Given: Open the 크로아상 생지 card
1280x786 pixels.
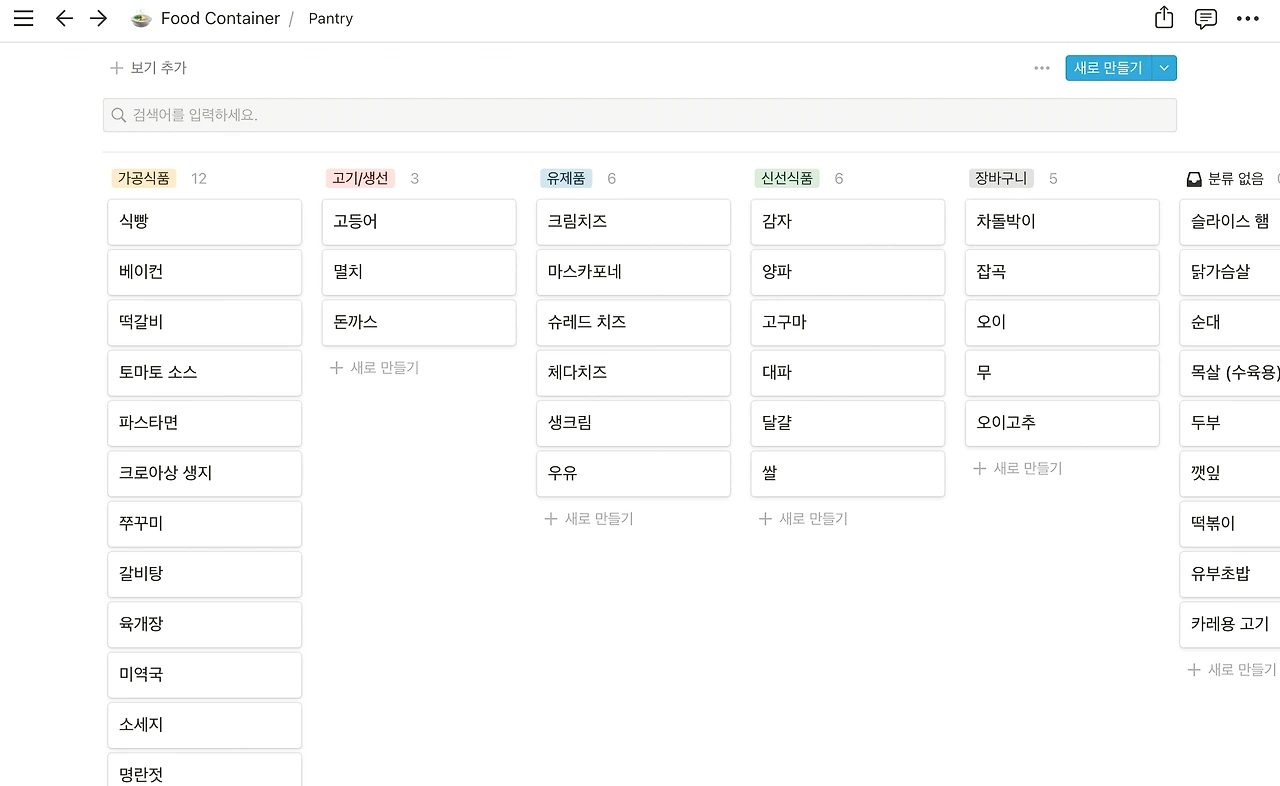Looking at the screenshot, I should tap(204, 473).
